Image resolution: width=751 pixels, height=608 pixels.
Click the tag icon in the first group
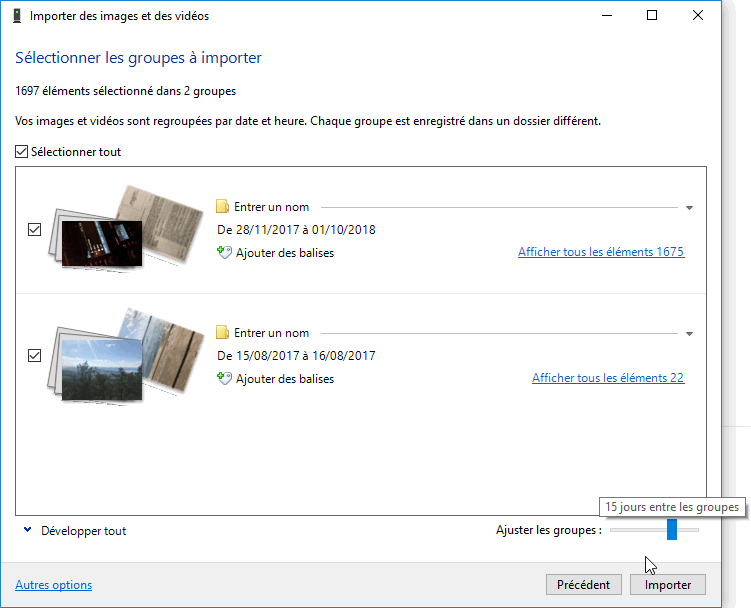[x=224, y=253]
